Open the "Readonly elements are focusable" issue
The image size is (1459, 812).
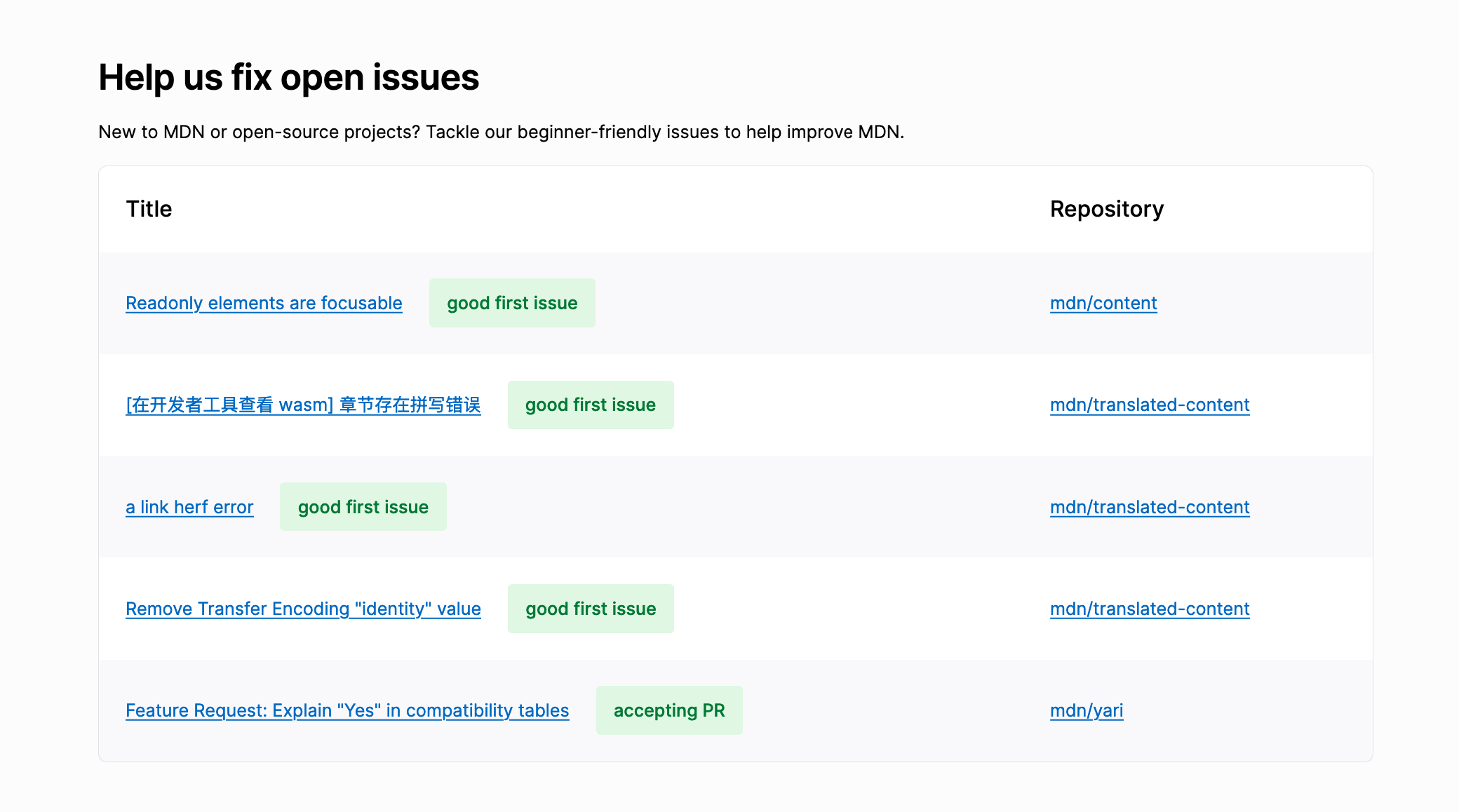[263, 303]
